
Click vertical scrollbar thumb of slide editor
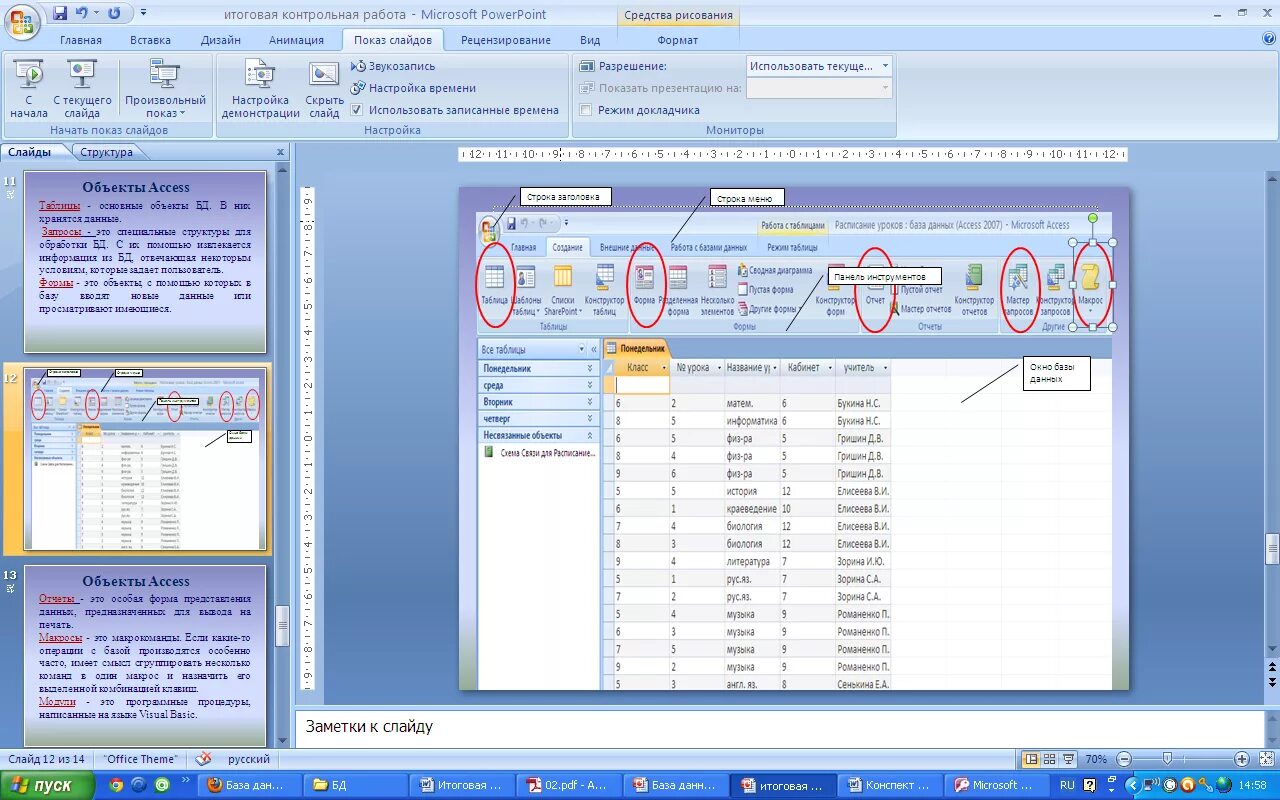point(1272,548)
